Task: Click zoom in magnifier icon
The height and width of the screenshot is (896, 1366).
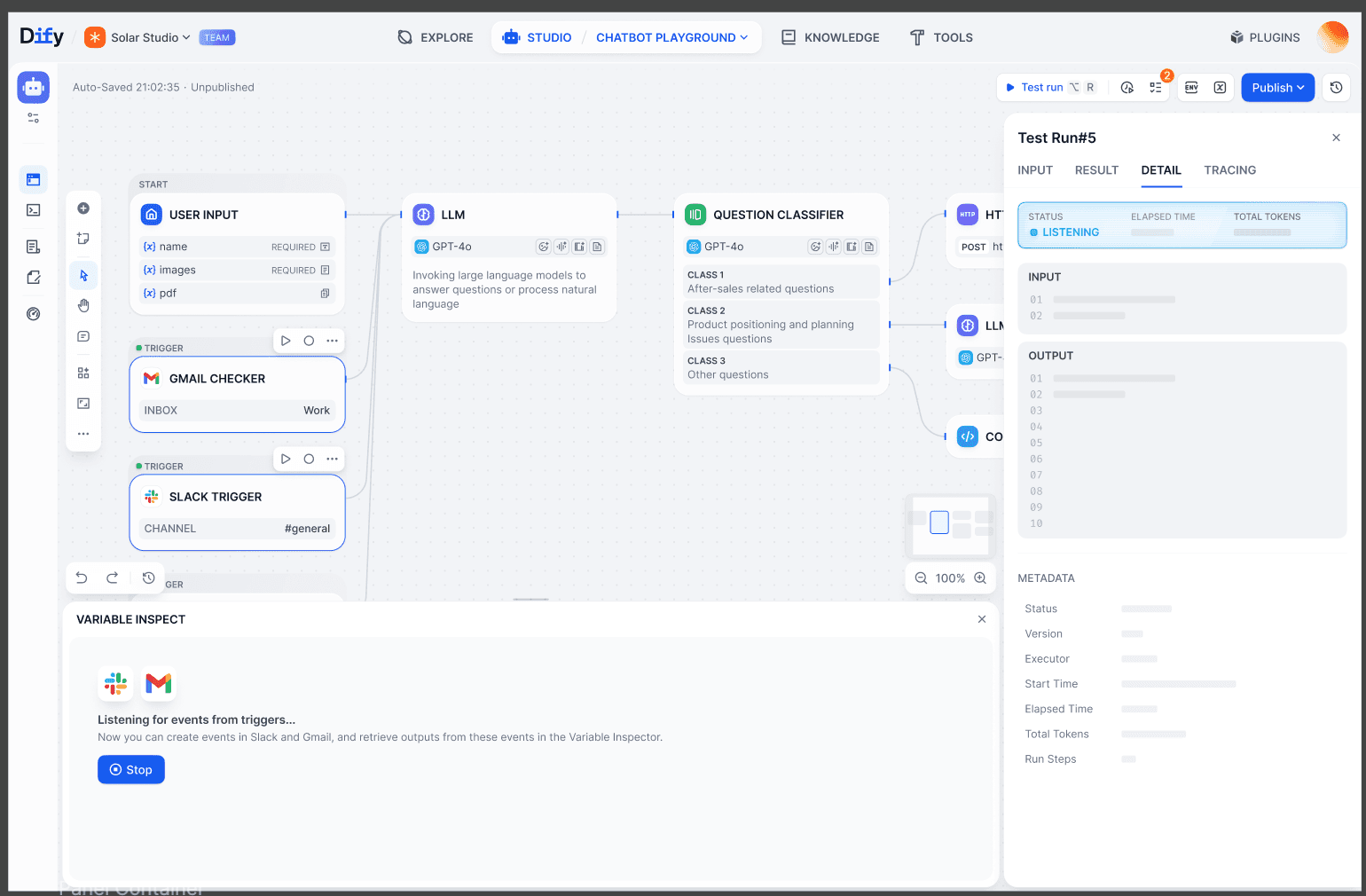Action: point(980,578)
